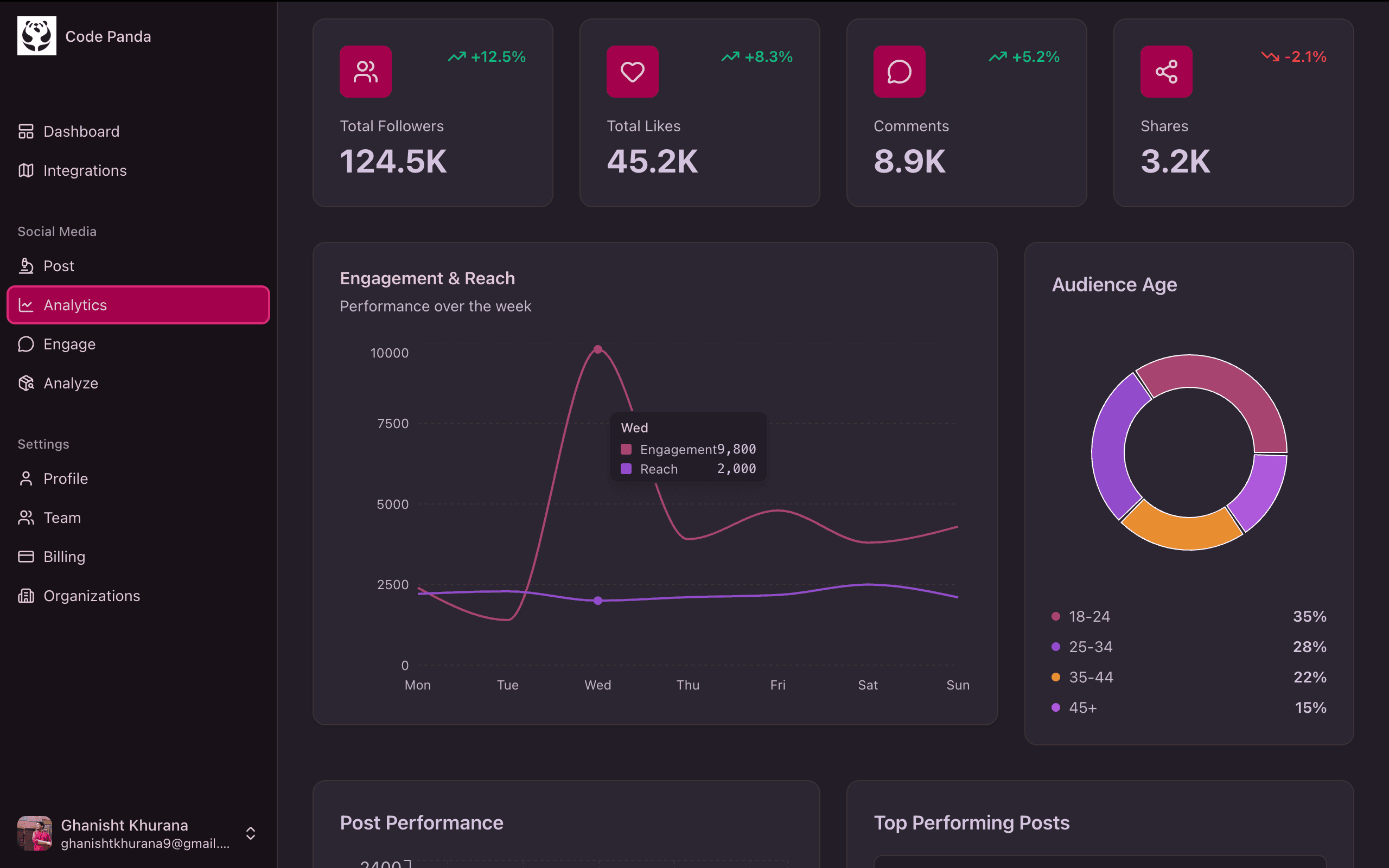The height and width of the screenshot is (868, 1389).
Task: Click the user avatar thumbnail
Action: click(34, 833)
